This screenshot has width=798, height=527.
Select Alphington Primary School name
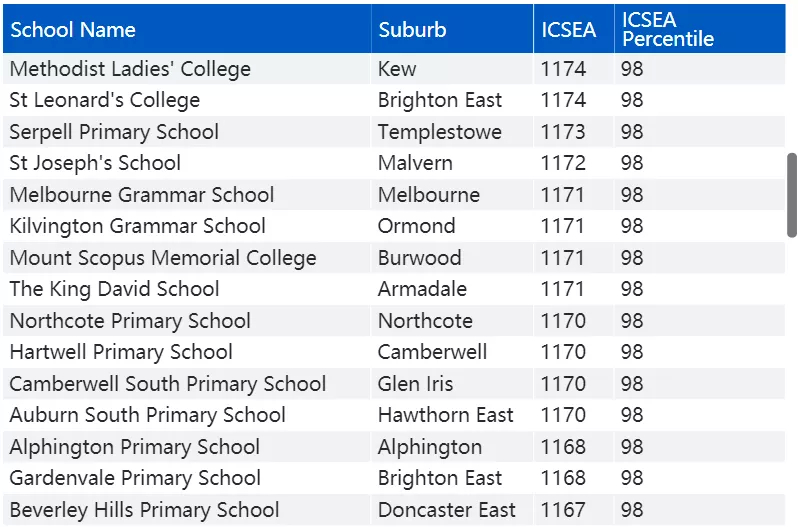pos(134,447)
